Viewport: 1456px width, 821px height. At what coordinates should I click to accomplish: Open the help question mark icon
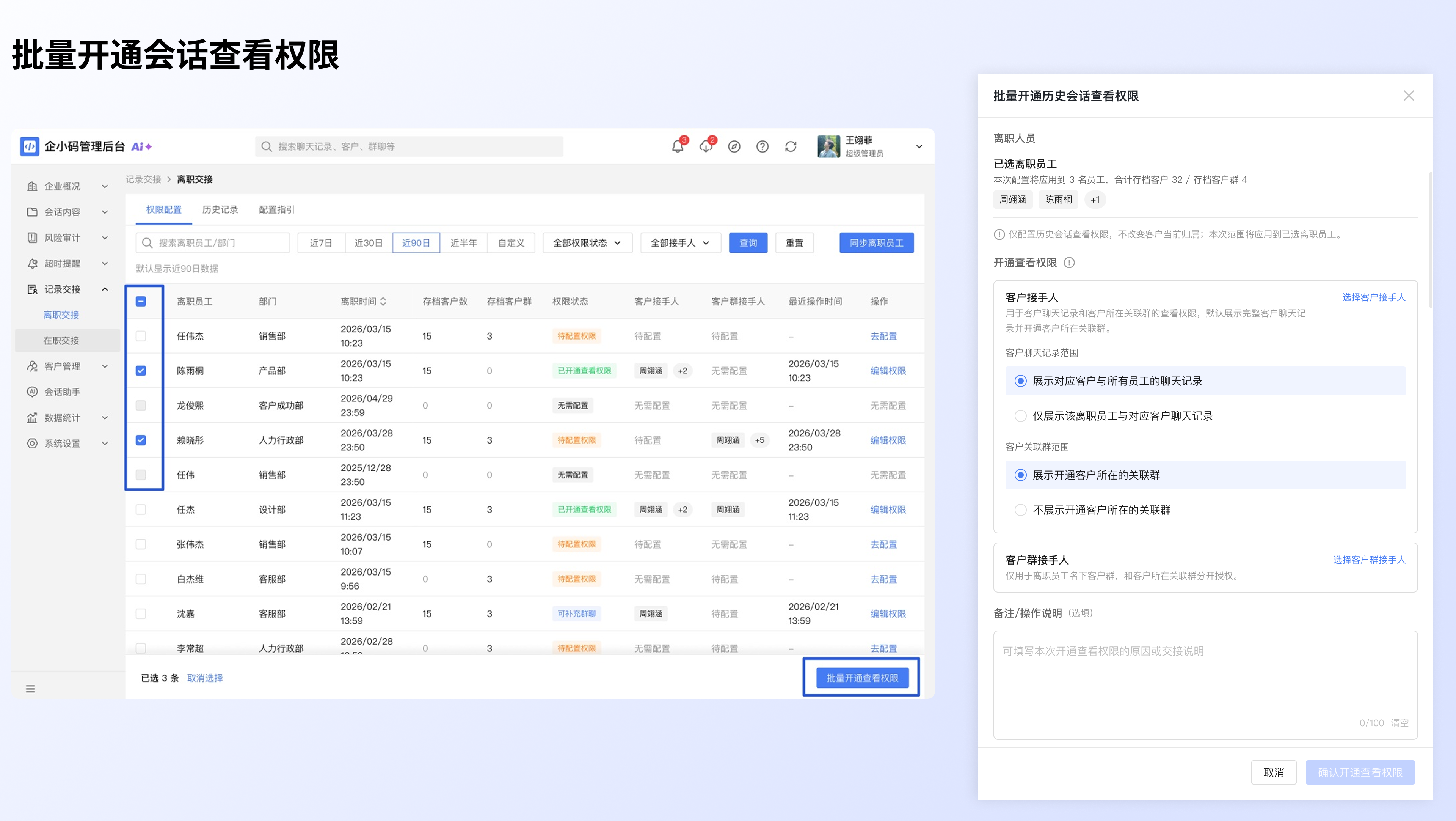click(x=763, y=146)
